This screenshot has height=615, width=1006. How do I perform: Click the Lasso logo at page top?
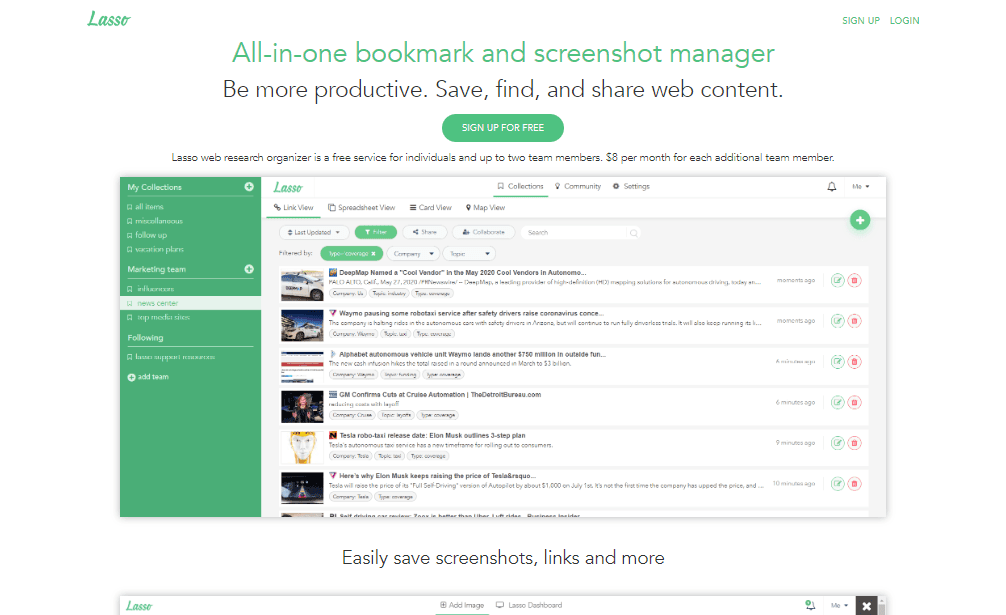click(109, 19)
